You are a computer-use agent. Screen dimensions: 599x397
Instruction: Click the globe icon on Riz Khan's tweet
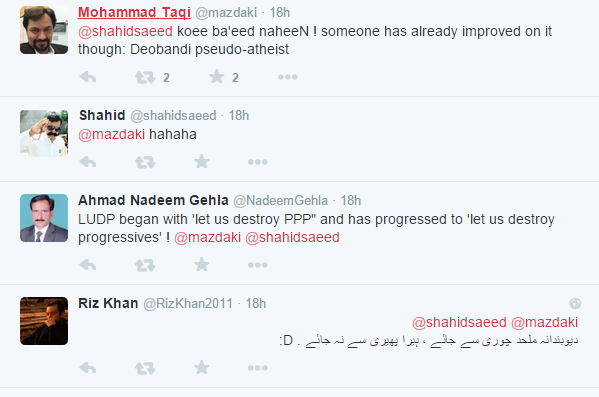pos(575,303)
